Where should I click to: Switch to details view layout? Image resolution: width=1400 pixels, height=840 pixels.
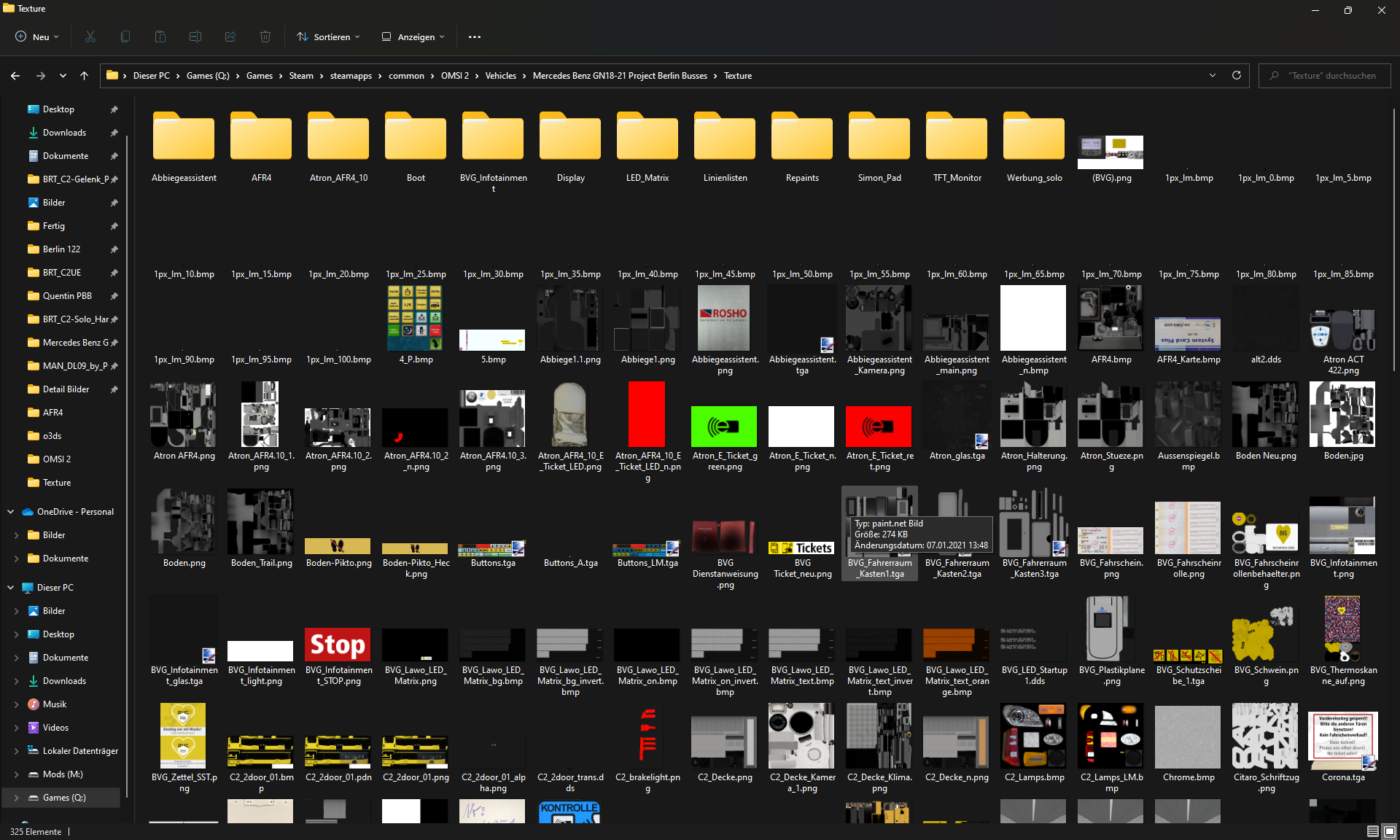[1372, 831]
